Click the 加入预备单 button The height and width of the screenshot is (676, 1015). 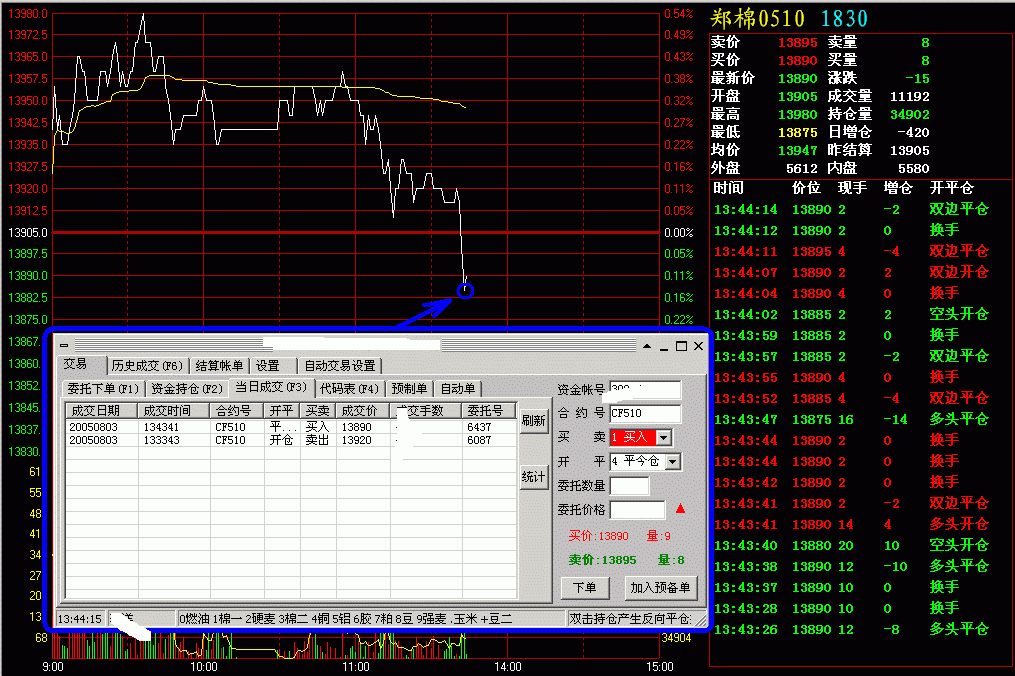(x=661, y=588)
